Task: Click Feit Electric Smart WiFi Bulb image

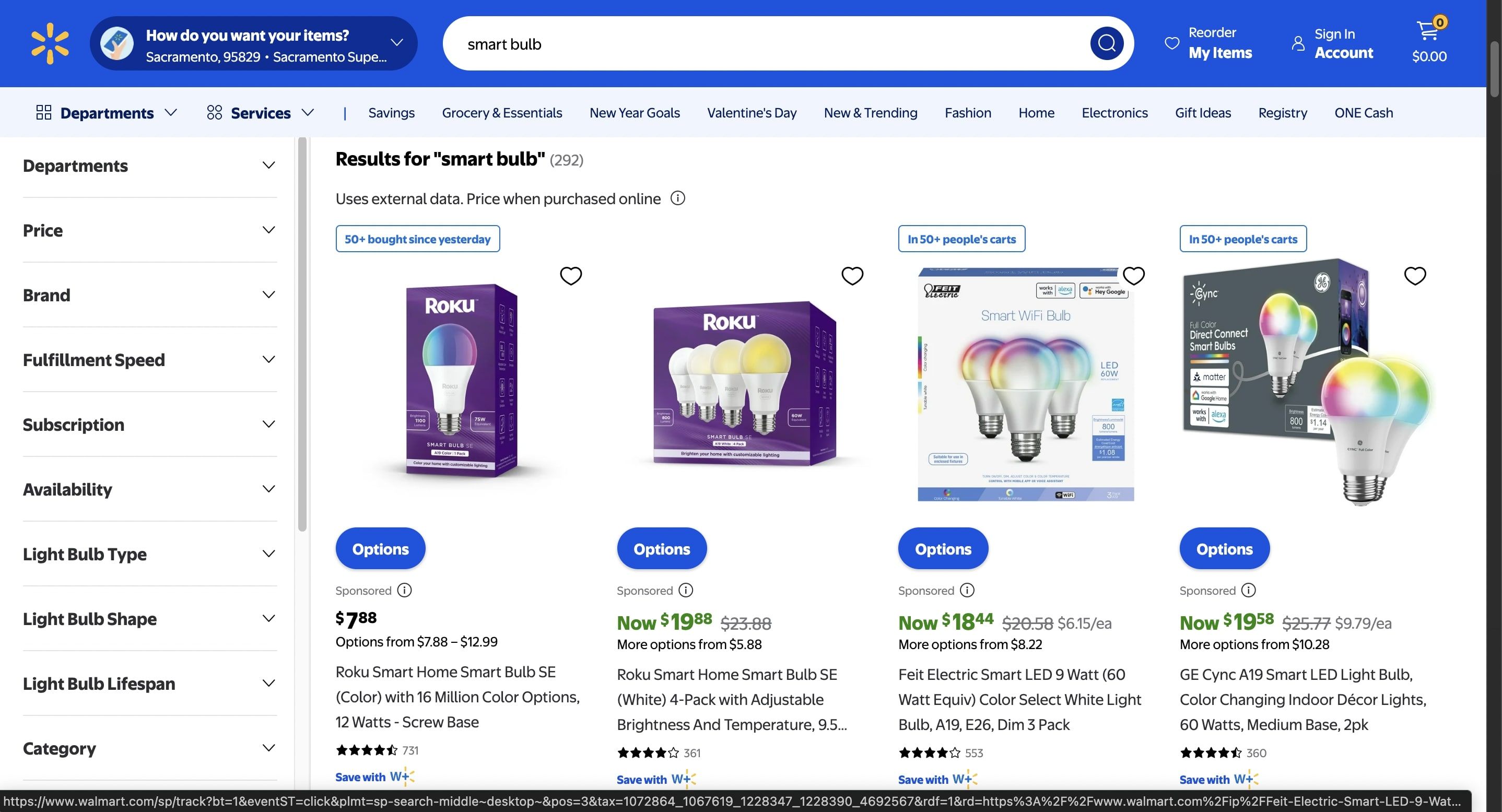Action: click(1026, 384)
